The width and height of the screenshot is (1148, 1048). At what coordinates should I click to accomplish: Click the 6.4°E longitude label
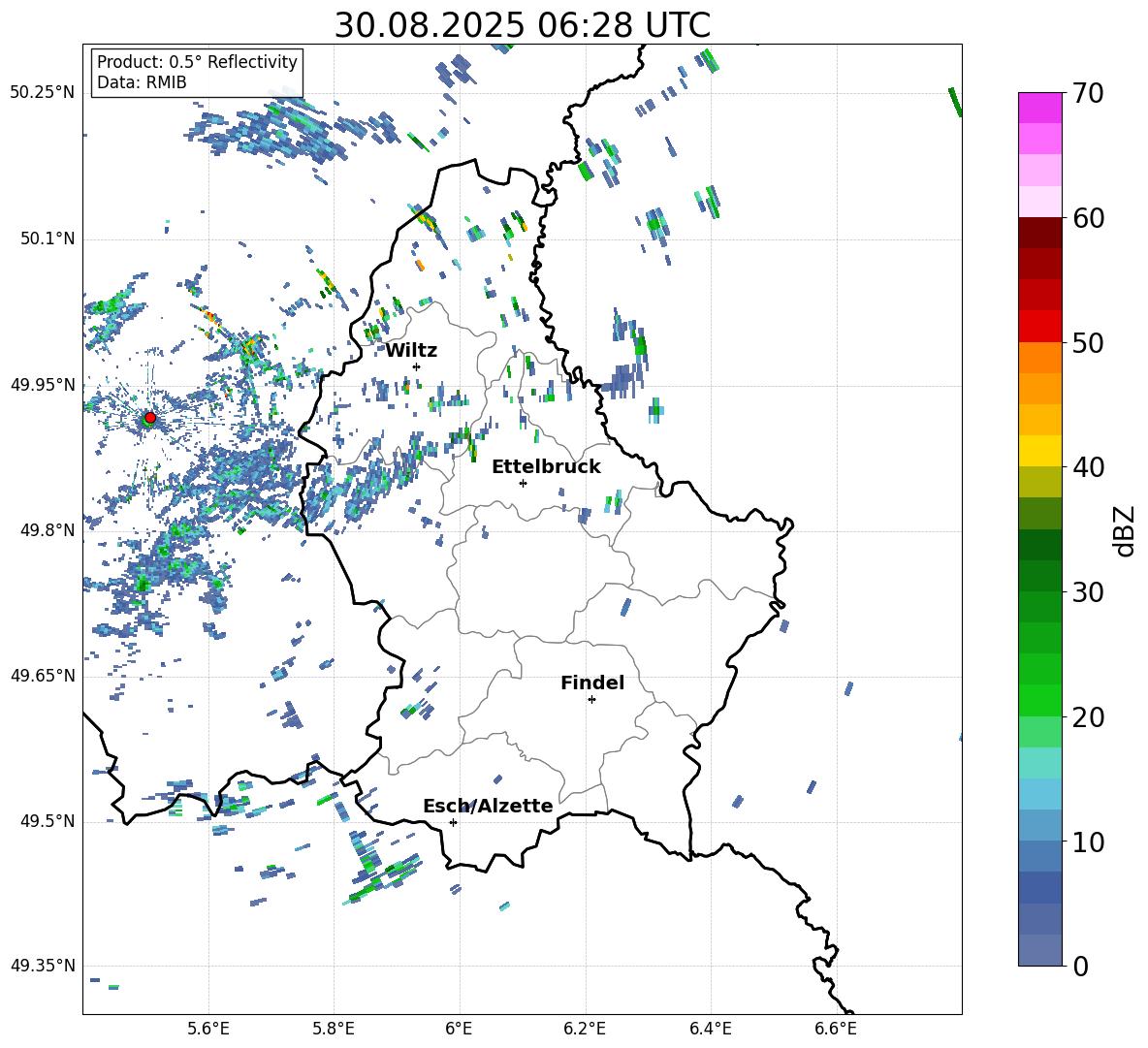click(x=710, y=1029)
